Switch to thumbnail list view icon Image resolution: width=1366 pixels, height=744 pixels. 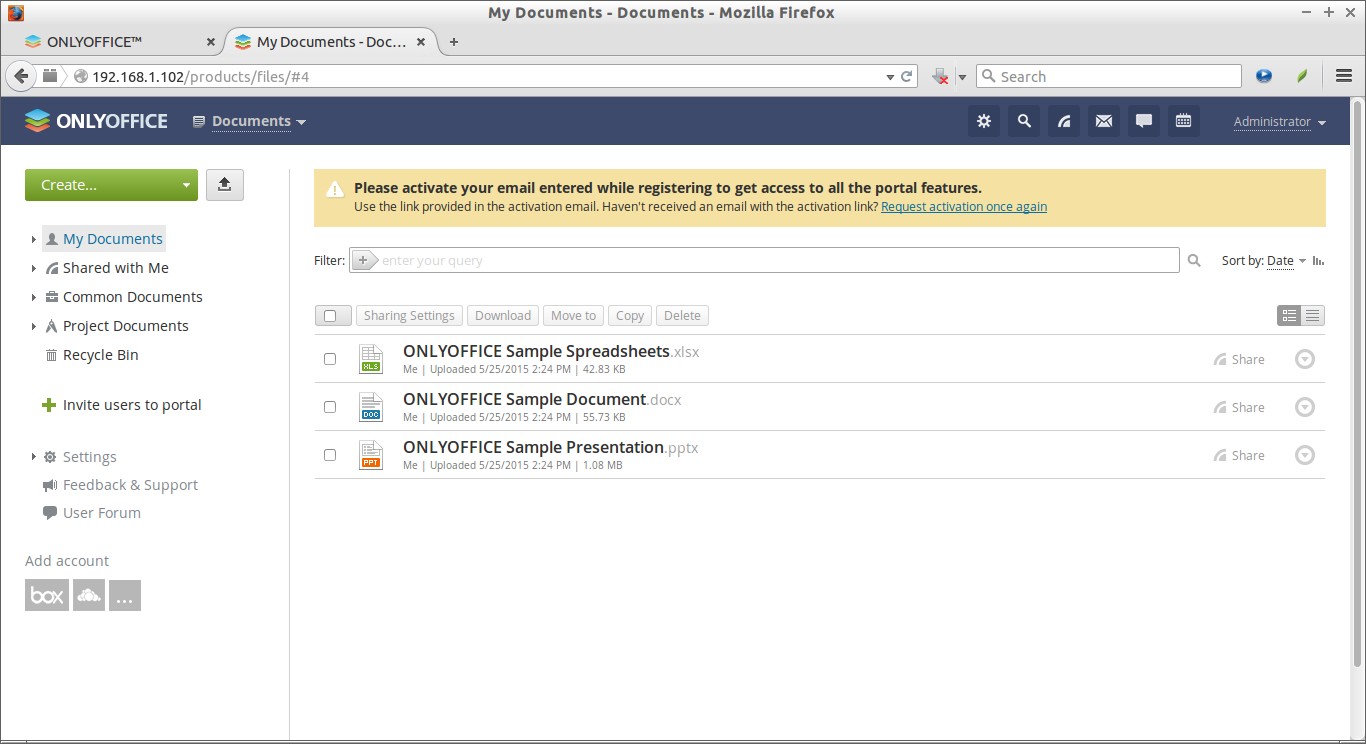click(1290, 316)
